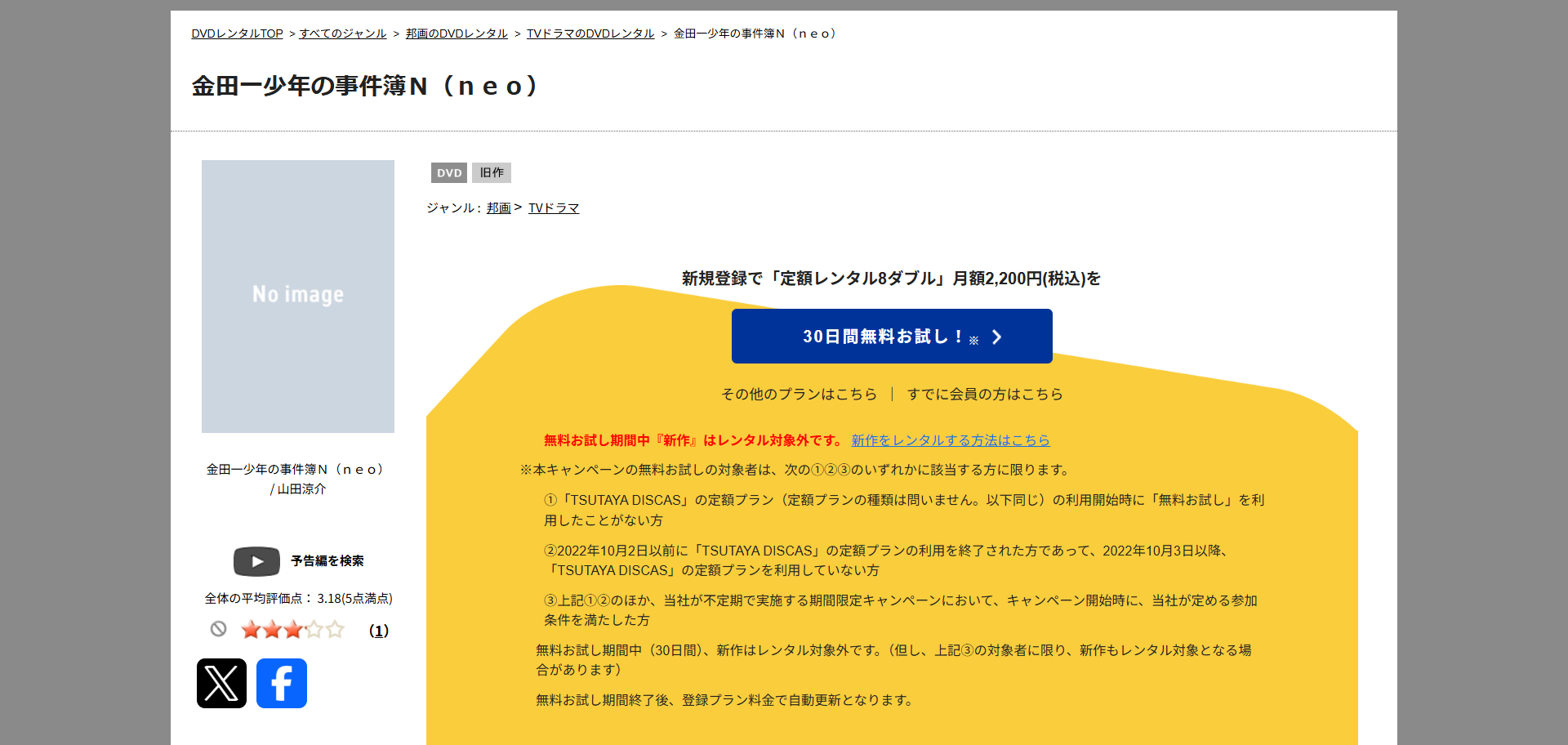Open the DVDレンタルTOP breadcrumb link
This screenshot has height=745, width=1568.
pos(237,33)
